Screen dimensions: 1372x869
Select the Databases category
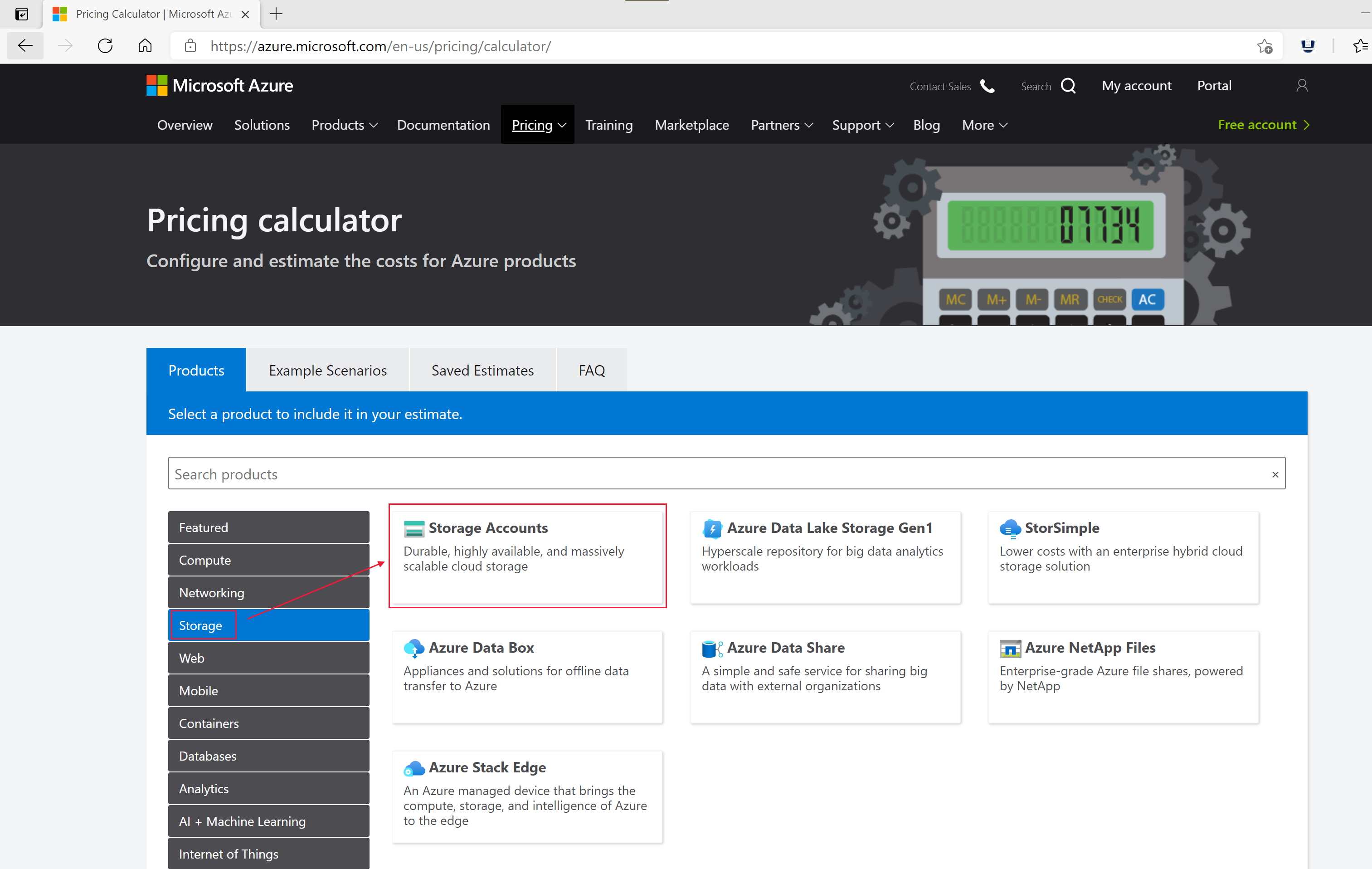[268, 756]
